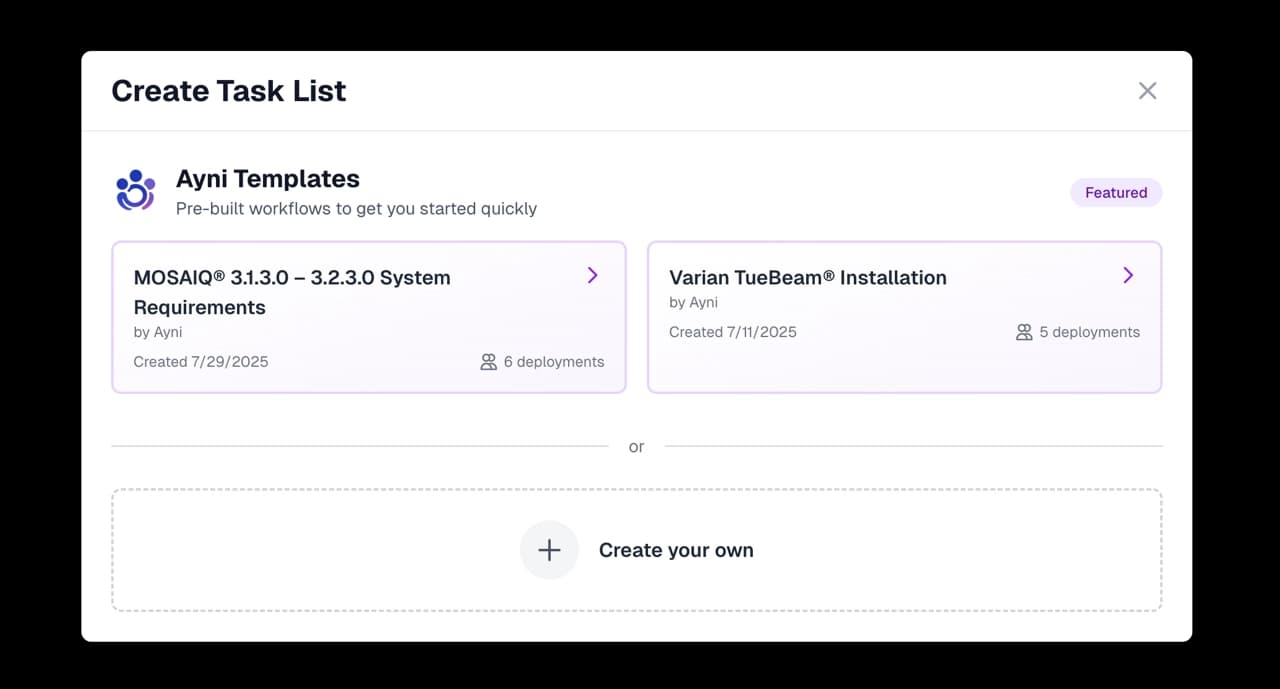Click the or divider text
1280x689 pixels.
637,447
